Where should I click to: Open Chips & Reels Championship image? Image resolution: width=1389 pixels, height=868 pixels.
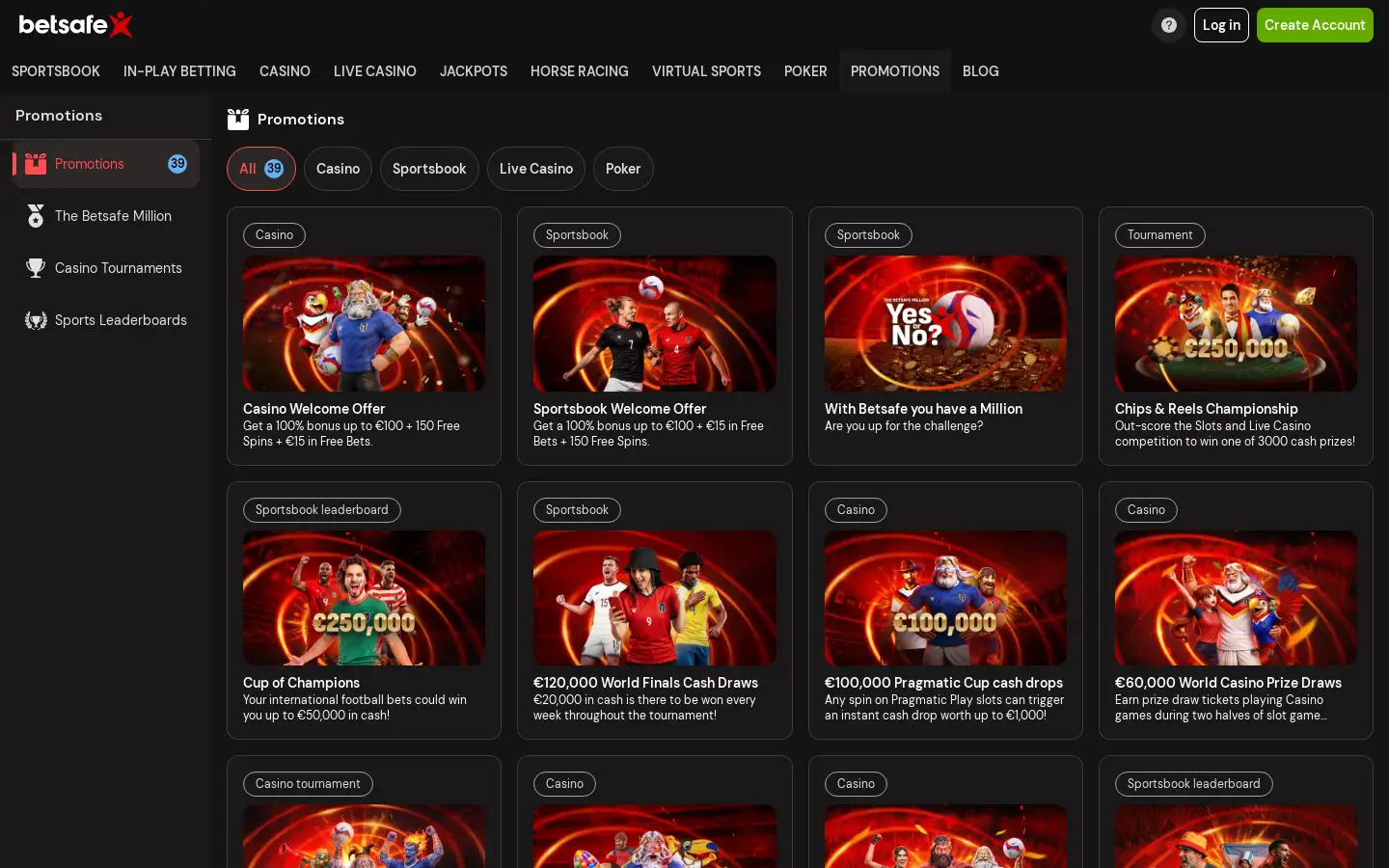pyautogui.click(x=1236, y=323)
